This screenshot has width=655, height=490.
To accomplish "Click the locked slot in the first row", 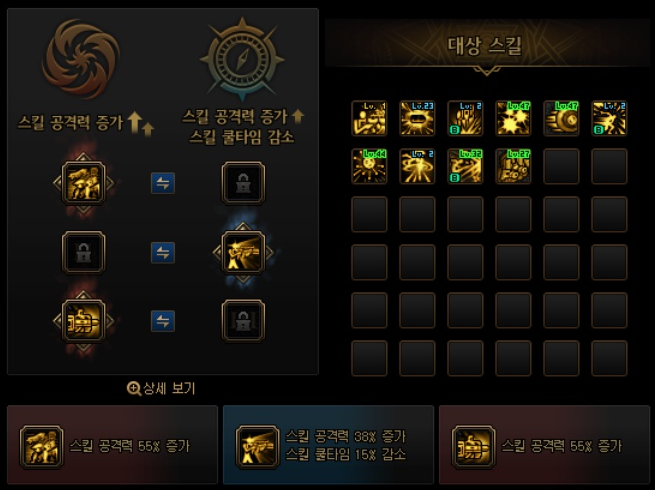I will (243, 183).
